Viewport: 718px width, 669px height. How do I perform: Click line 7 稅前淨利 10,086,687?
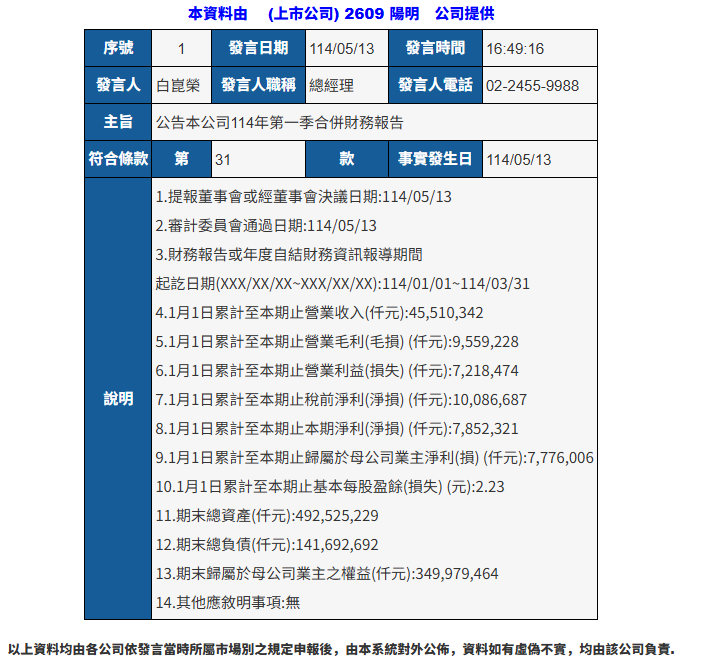pyautogui.click(x=341, y=400)
